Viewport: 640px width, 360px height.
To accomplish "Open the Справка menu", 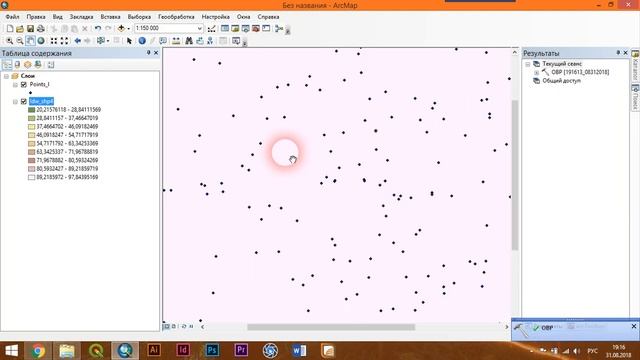I will point(268,17).
